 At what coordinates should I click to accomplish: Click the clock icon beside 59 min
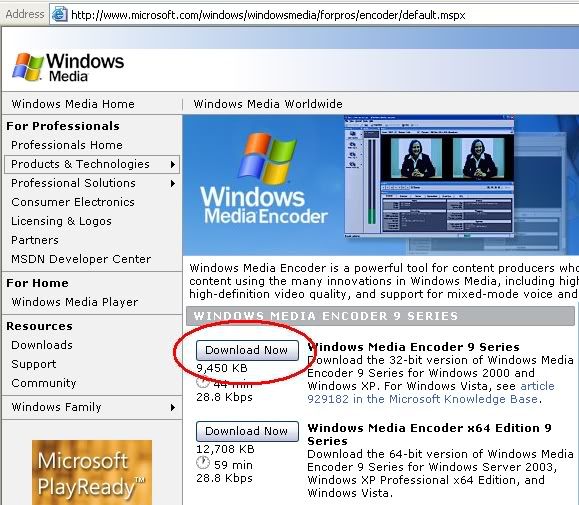pyautogui.click(x=203, y=463)
